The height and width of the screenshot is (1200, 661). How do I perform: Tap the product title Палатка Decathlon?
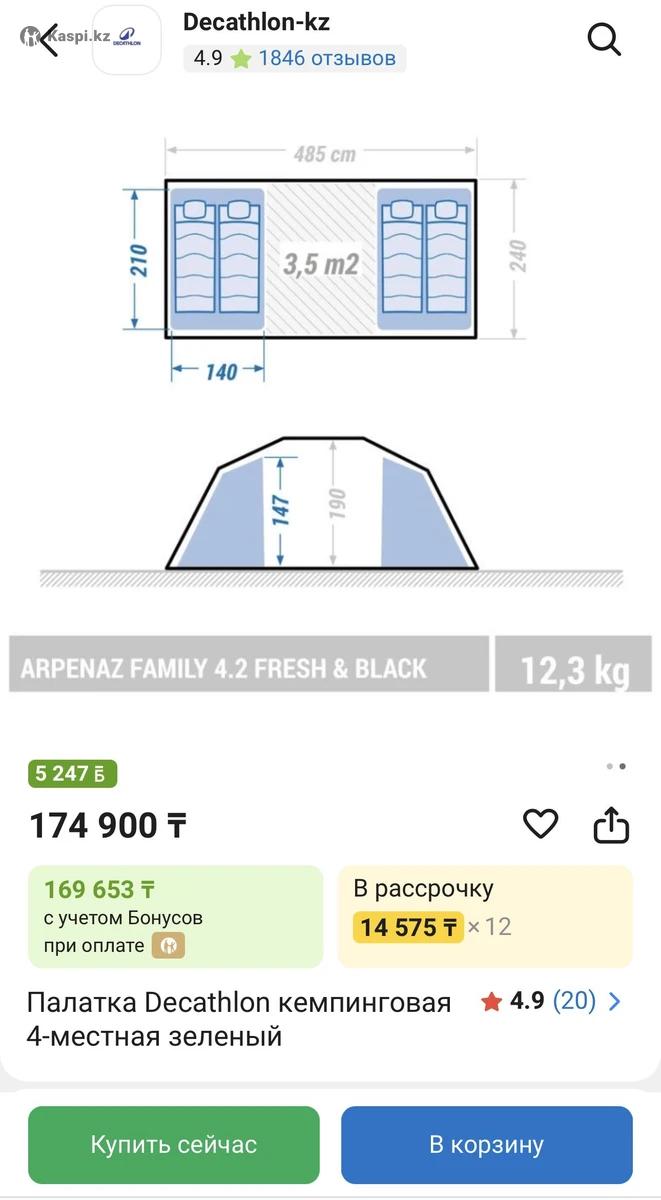coord(239,1019)
